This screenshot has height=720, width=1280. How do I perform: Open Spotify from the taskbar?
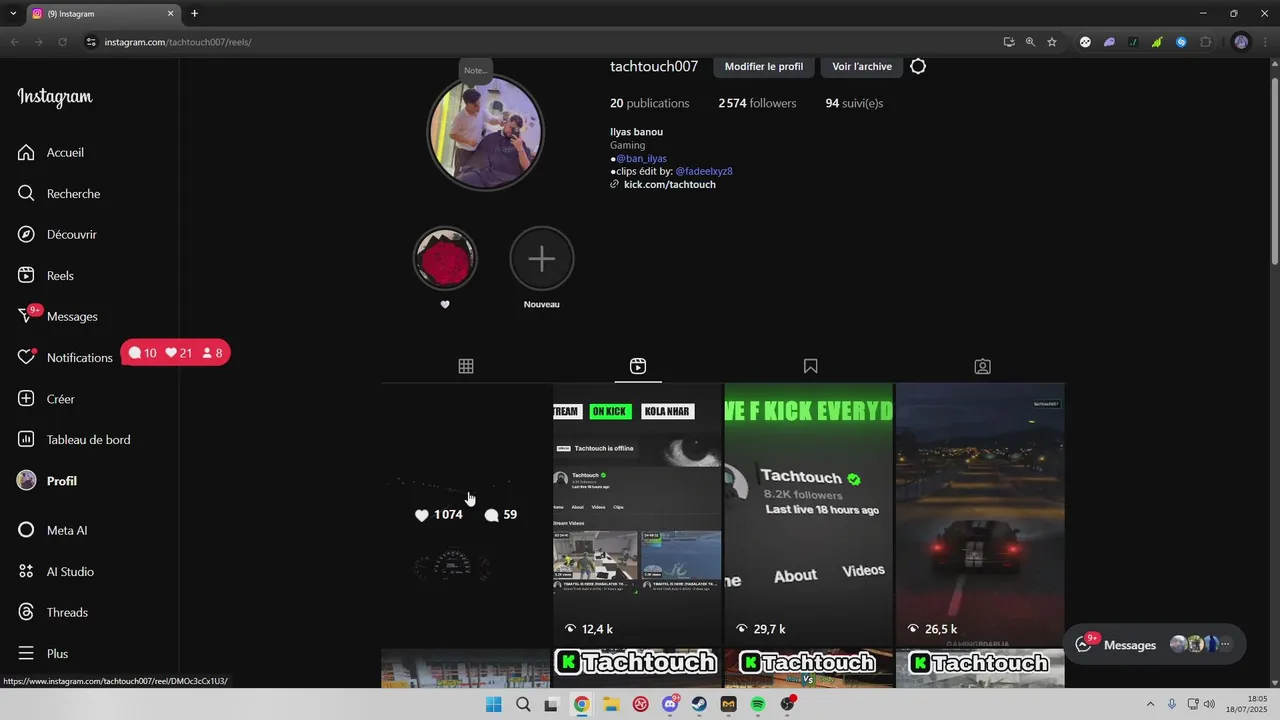point(758,704)
